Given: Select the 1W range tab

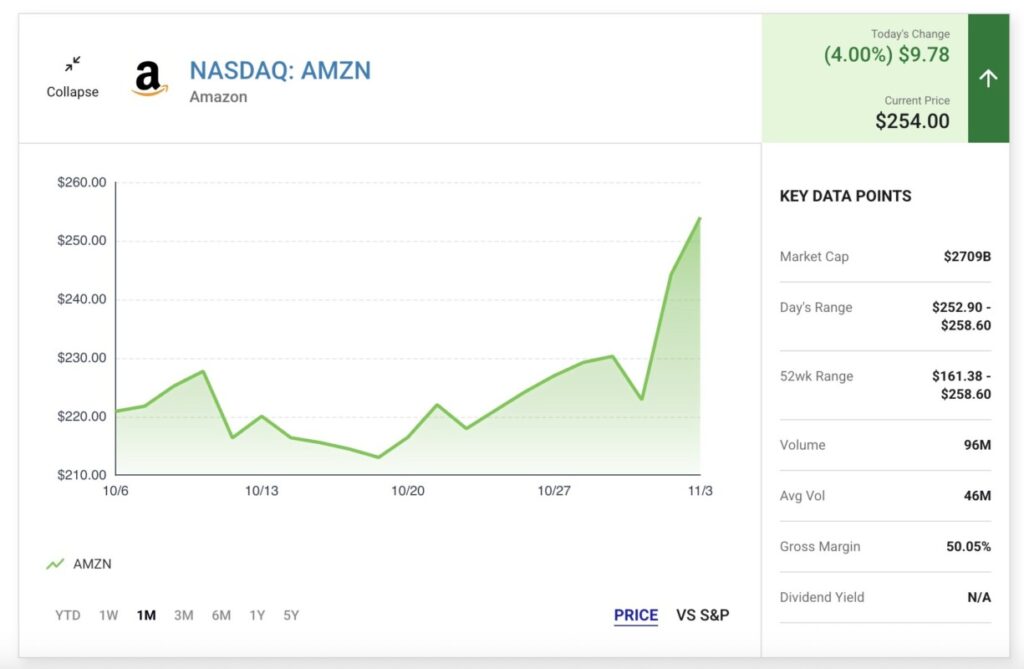Looking at the screenshot, I should pyautogui.click(x=110, y=615).
